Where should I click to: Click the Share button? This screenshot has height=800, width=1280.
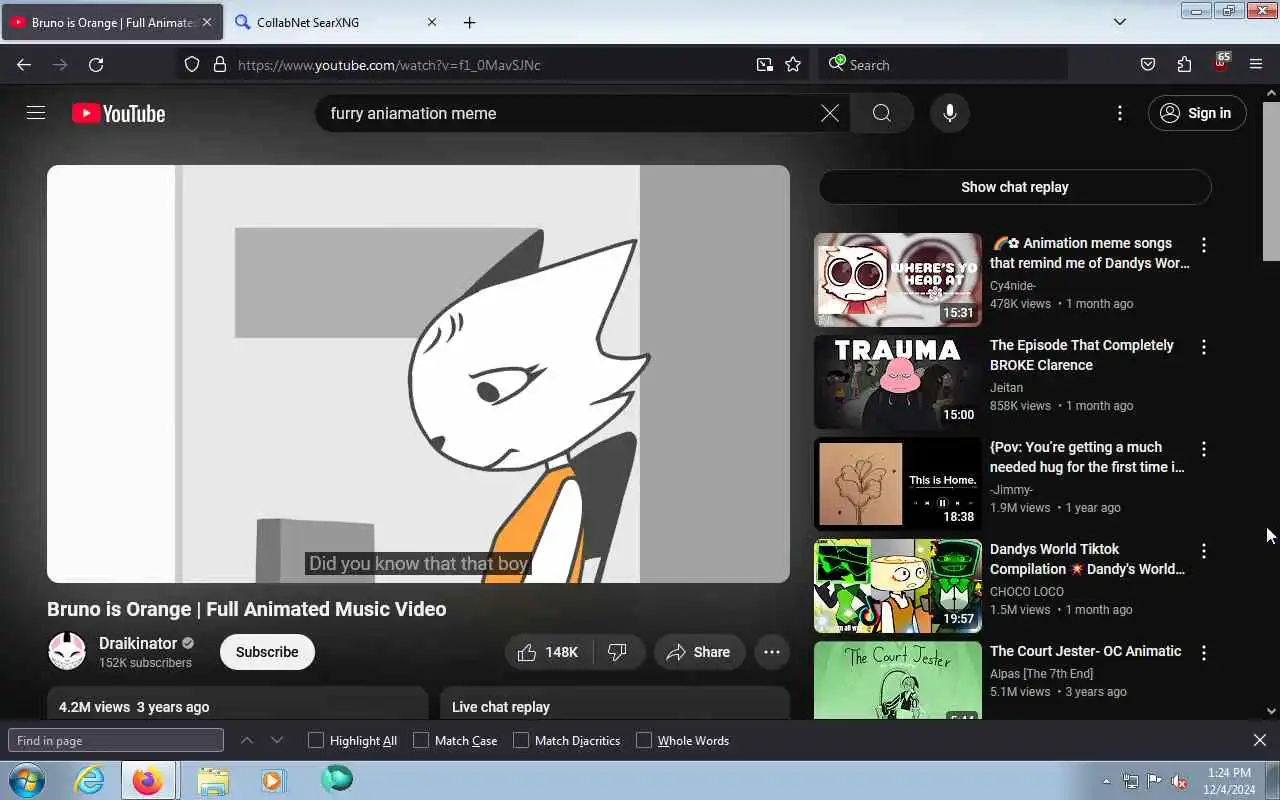tap(699, 652)
